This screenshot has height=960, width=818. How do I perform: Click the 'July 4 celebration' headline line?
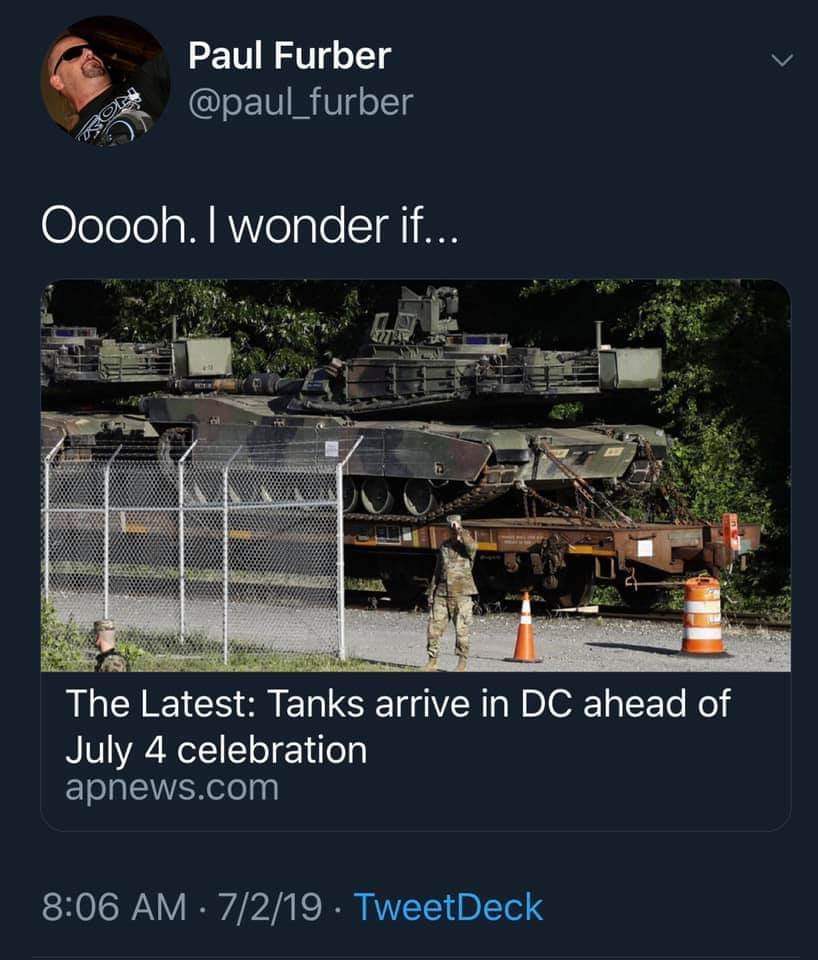(x=216, y=751)
